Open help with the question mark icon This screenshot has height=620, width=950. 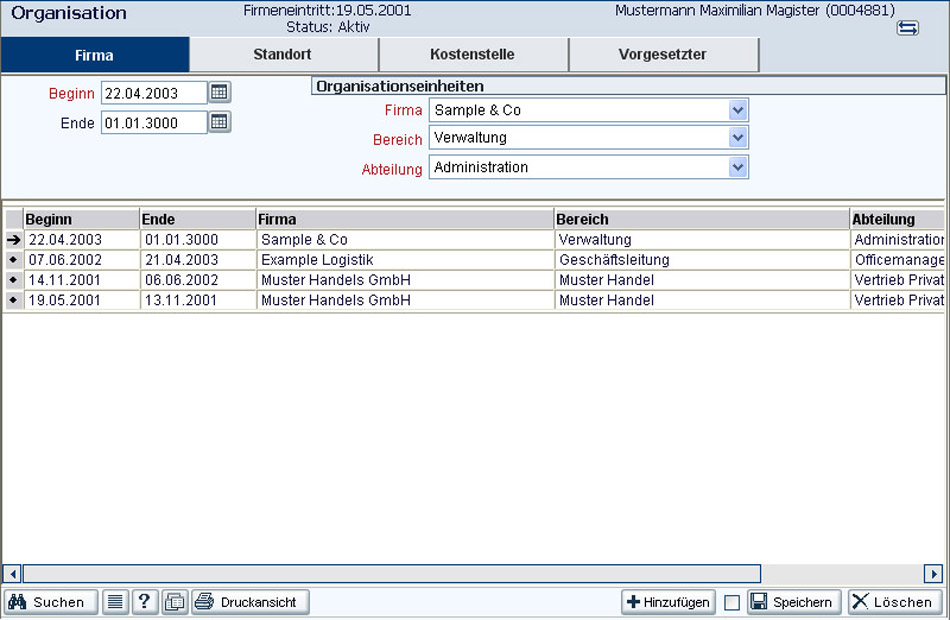click(x=144, y=602)
